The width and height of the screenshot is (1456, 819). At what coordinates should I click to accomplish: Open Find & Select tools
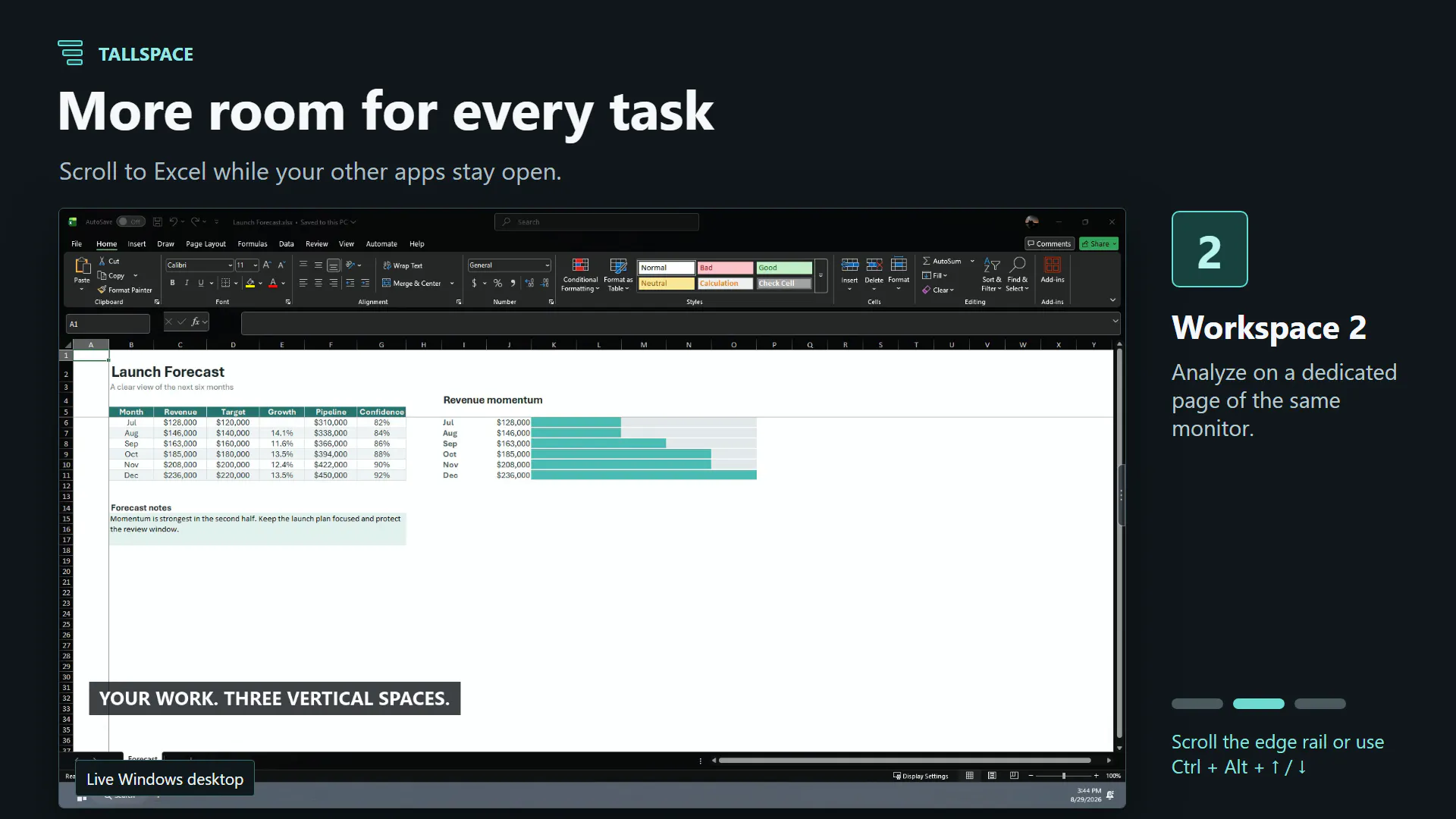[1018, 274]
